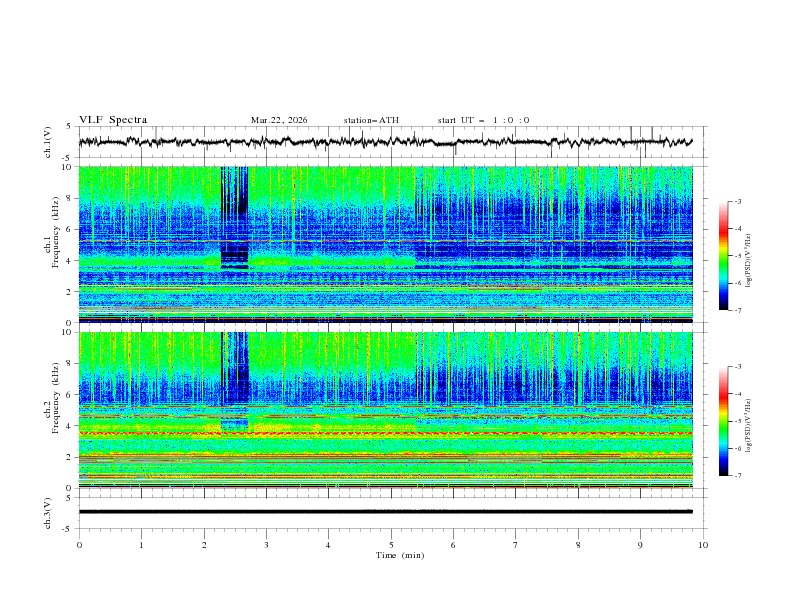Click the dark dropout band in ch.1 spectrogram
The width and height of the screenshot is (792, 612).
(x=234, y=217)
